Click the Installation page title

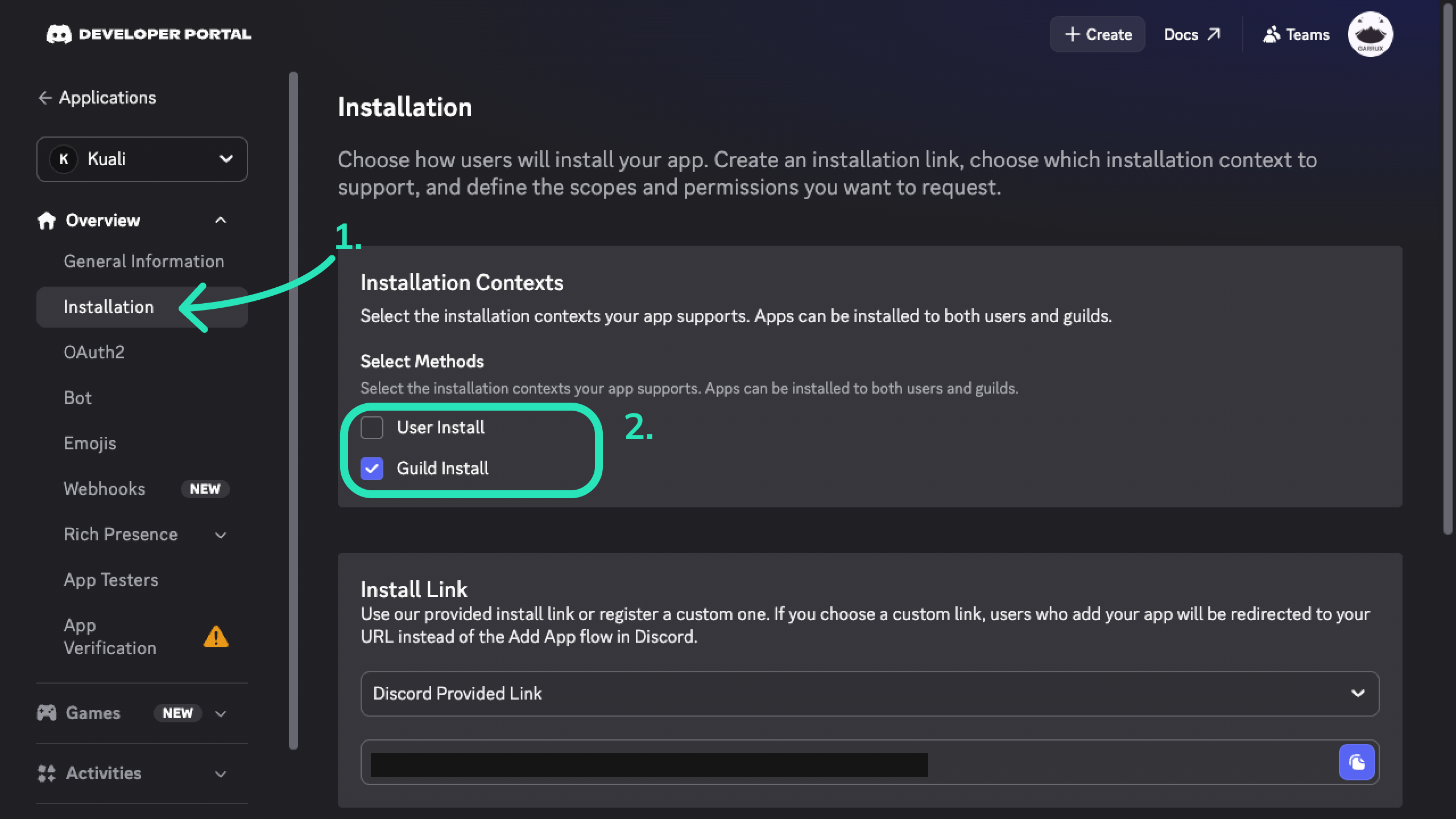(x=404, y=107)
